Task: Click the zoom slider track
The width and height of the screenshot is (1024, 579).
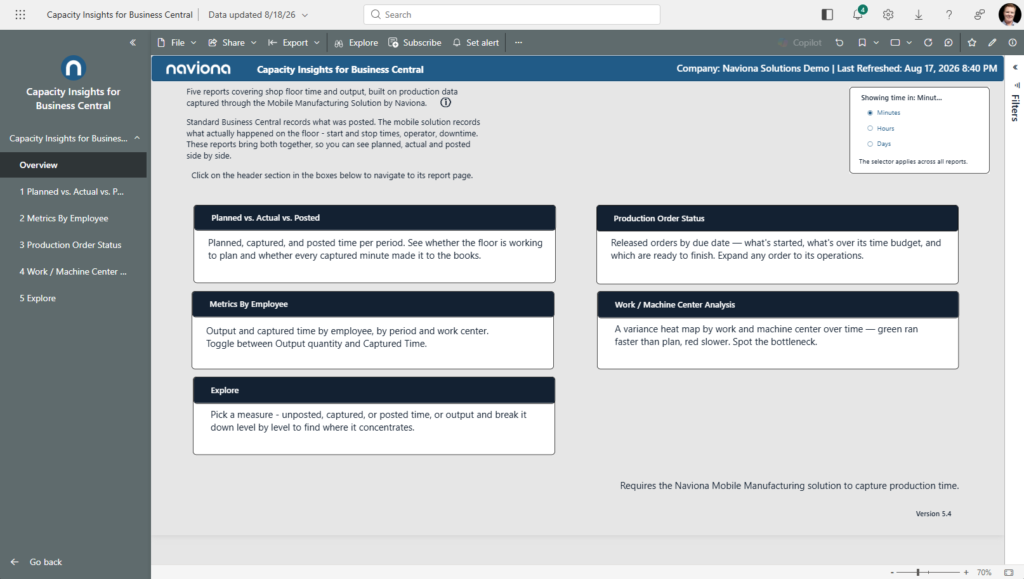Action: coord(928,572)
